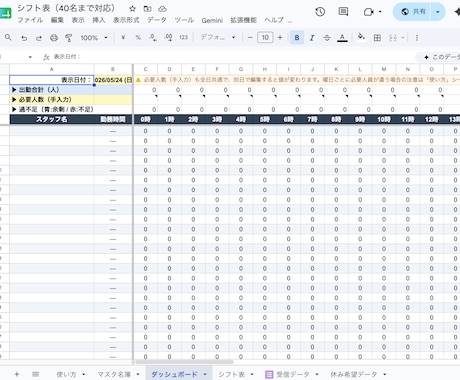This screenshot has height=380, width=460.
Task: Open the 編集 menu
Action: (57, 20)
